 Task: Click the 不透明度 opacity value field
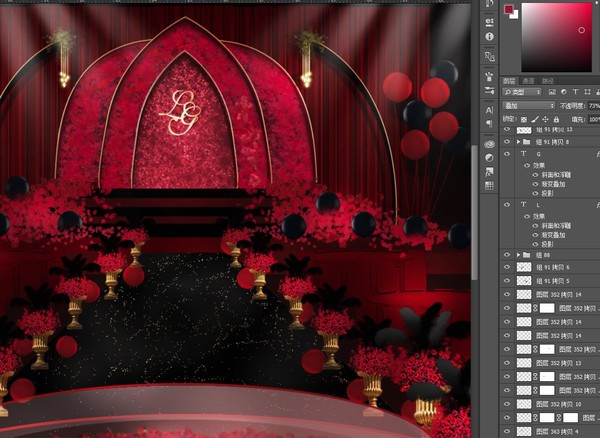tap(593, 106)
